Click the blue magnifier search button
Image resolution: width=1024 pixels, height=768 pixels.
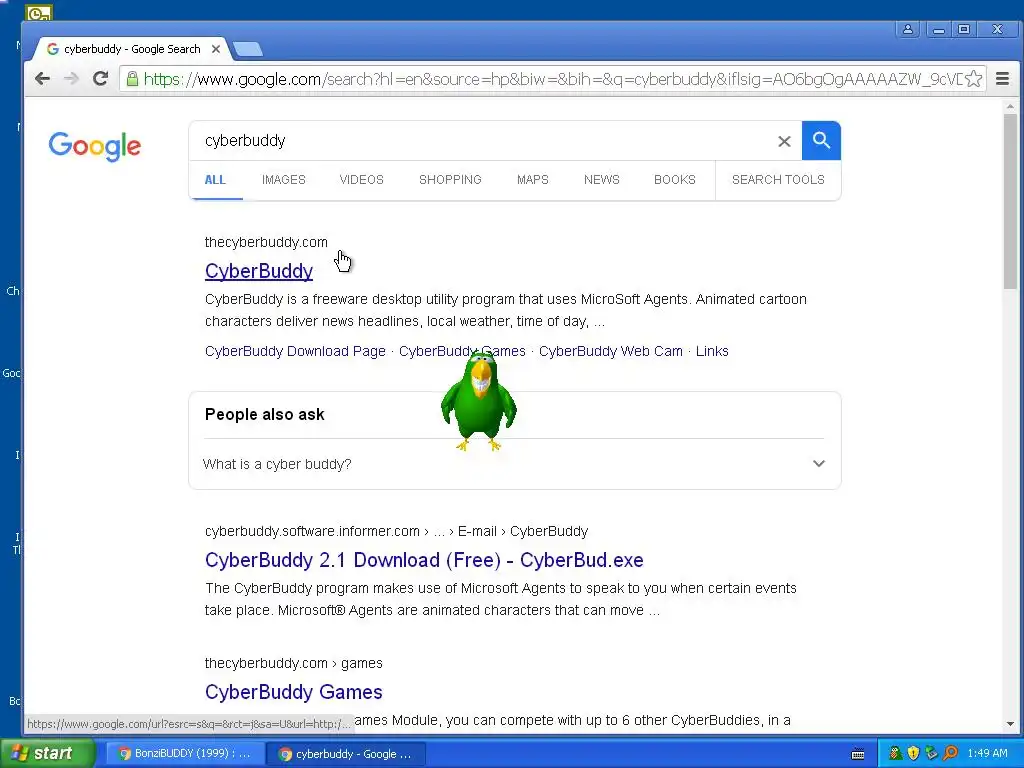821,140
